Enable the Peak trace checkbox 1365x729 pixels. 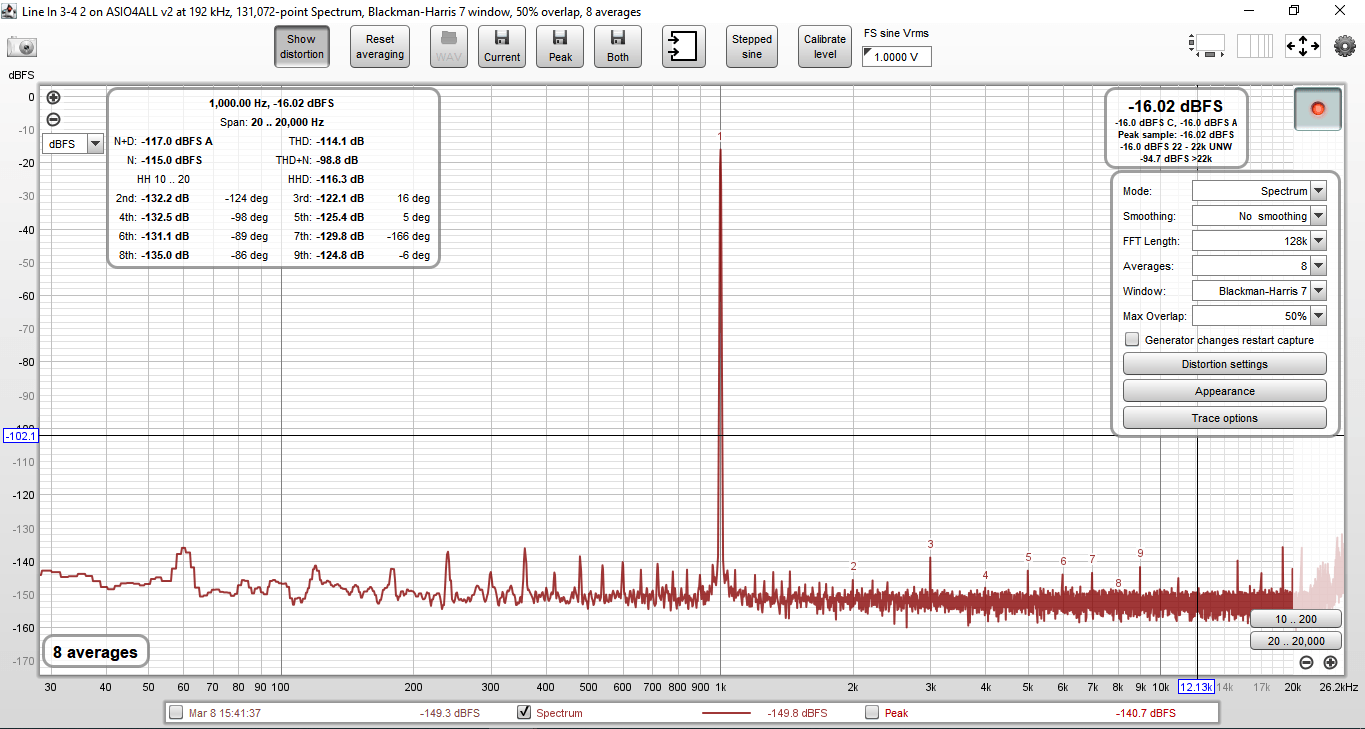pyautogui.click(x=871, y=713)
